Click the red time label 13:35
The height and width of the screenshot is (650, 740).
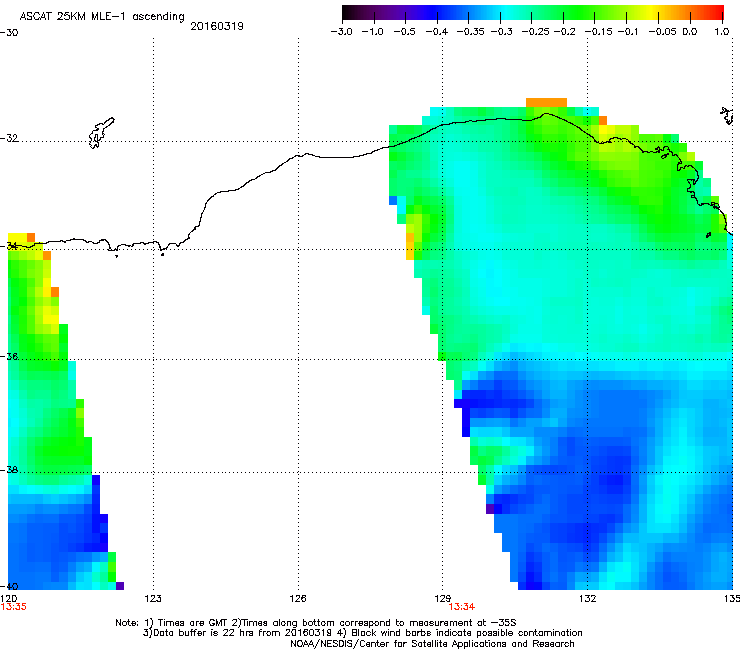click(x=13, y=607)
